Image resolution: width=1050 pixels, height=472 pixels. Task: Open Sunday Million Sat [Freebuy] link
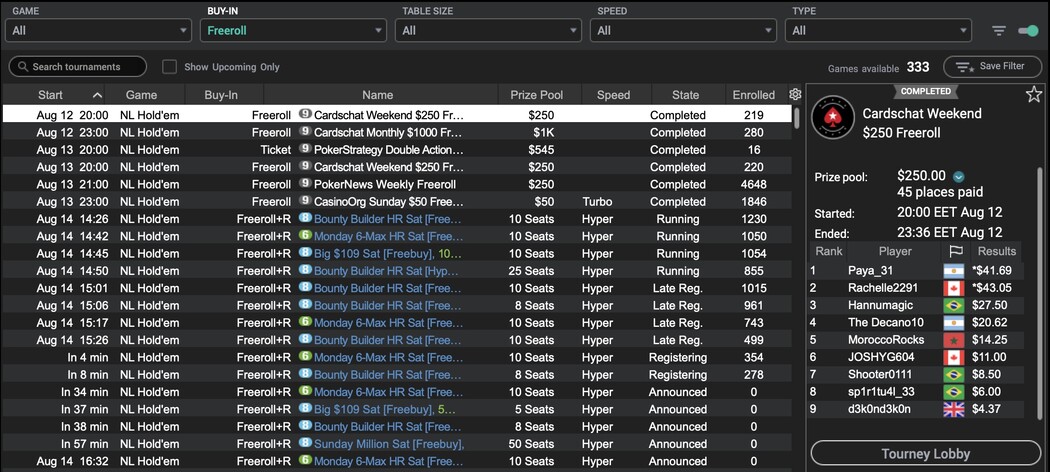tap(388, 444)
